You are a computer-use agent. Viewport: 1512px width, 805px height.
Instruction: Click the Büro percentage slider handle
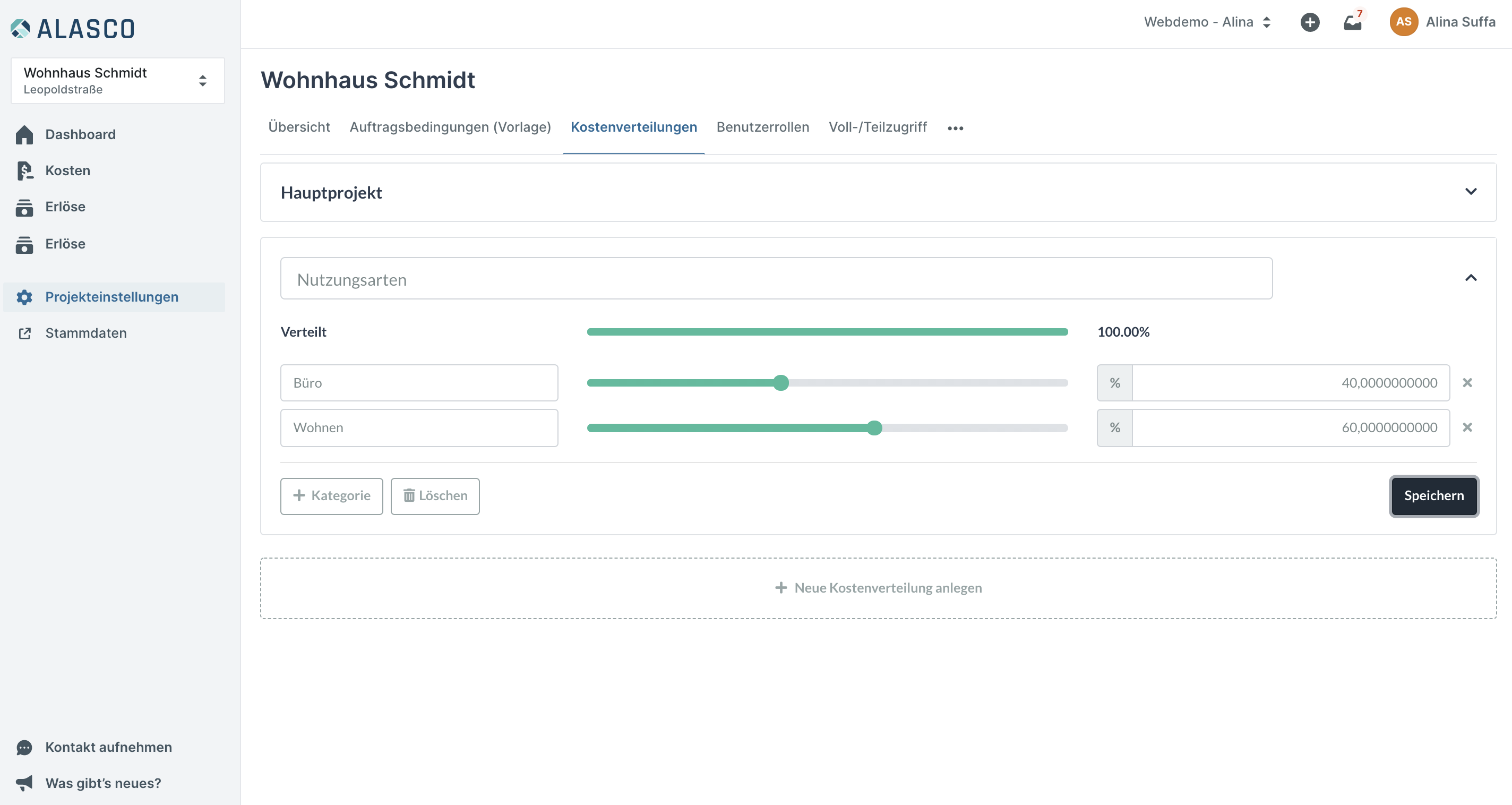[780, 383]
